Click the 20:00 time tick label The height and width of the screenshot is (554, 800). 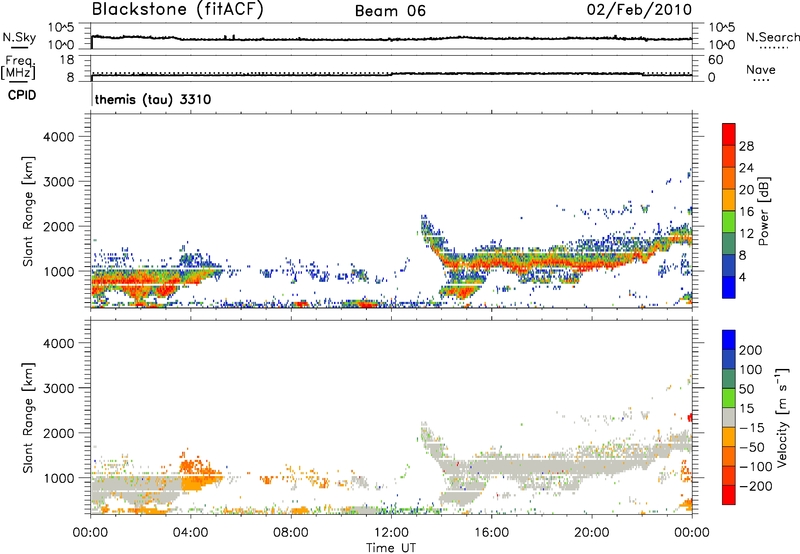[591, 533]
